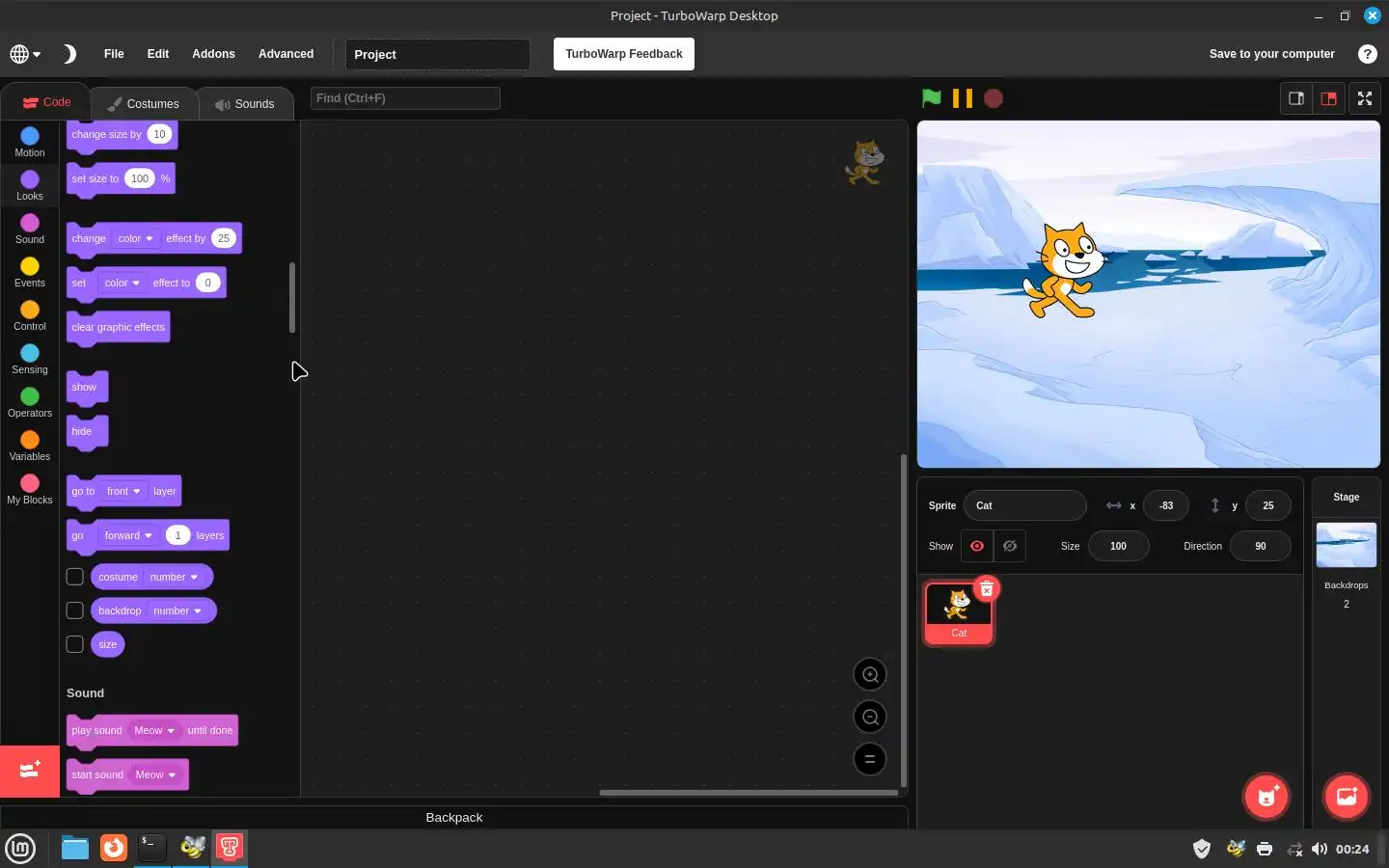Open the terminal icon in taskbar
Screen dimensions: 1389x868
point(152,848)
